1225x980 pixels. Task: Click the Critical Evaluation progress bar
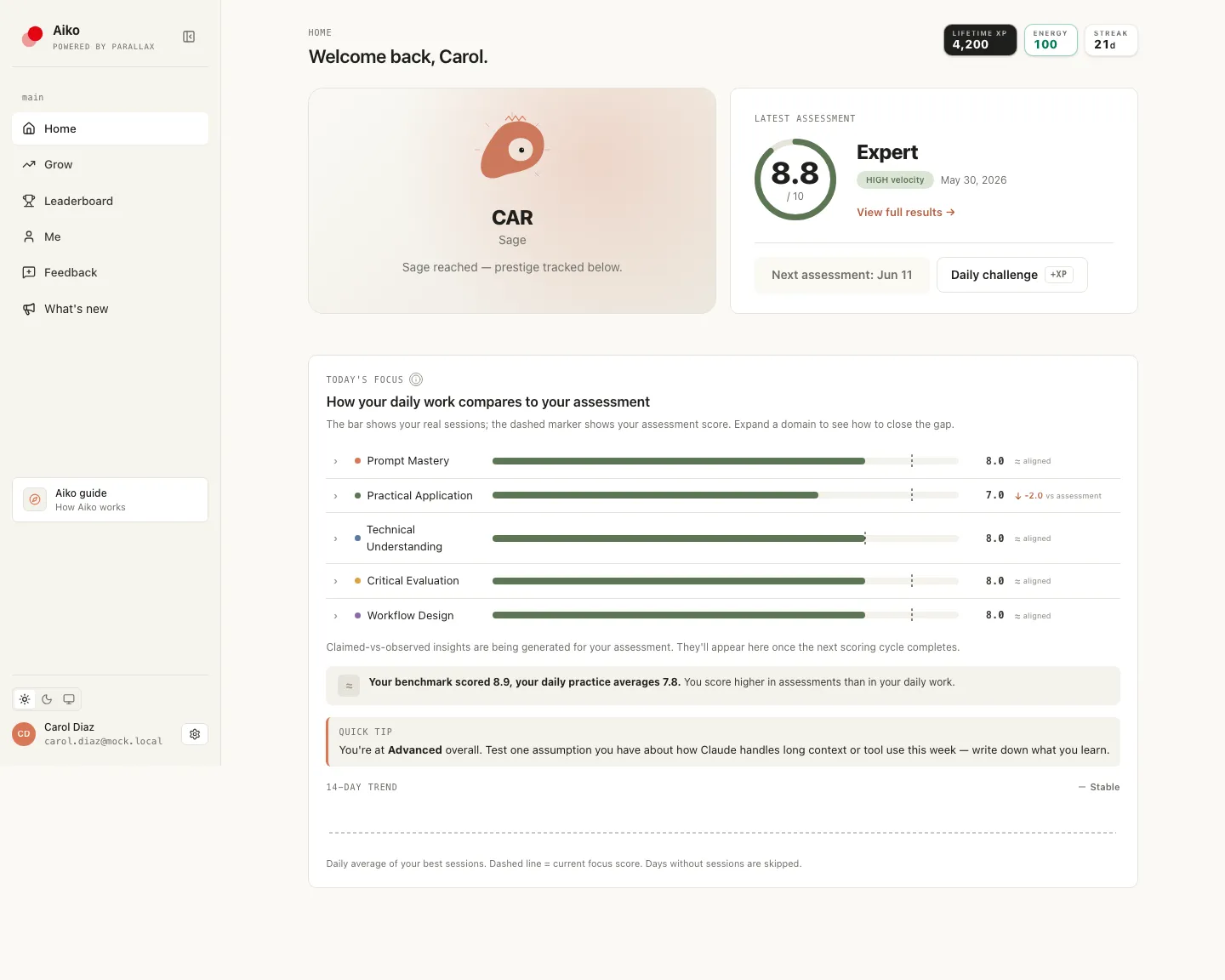click(x=726, y=581)
